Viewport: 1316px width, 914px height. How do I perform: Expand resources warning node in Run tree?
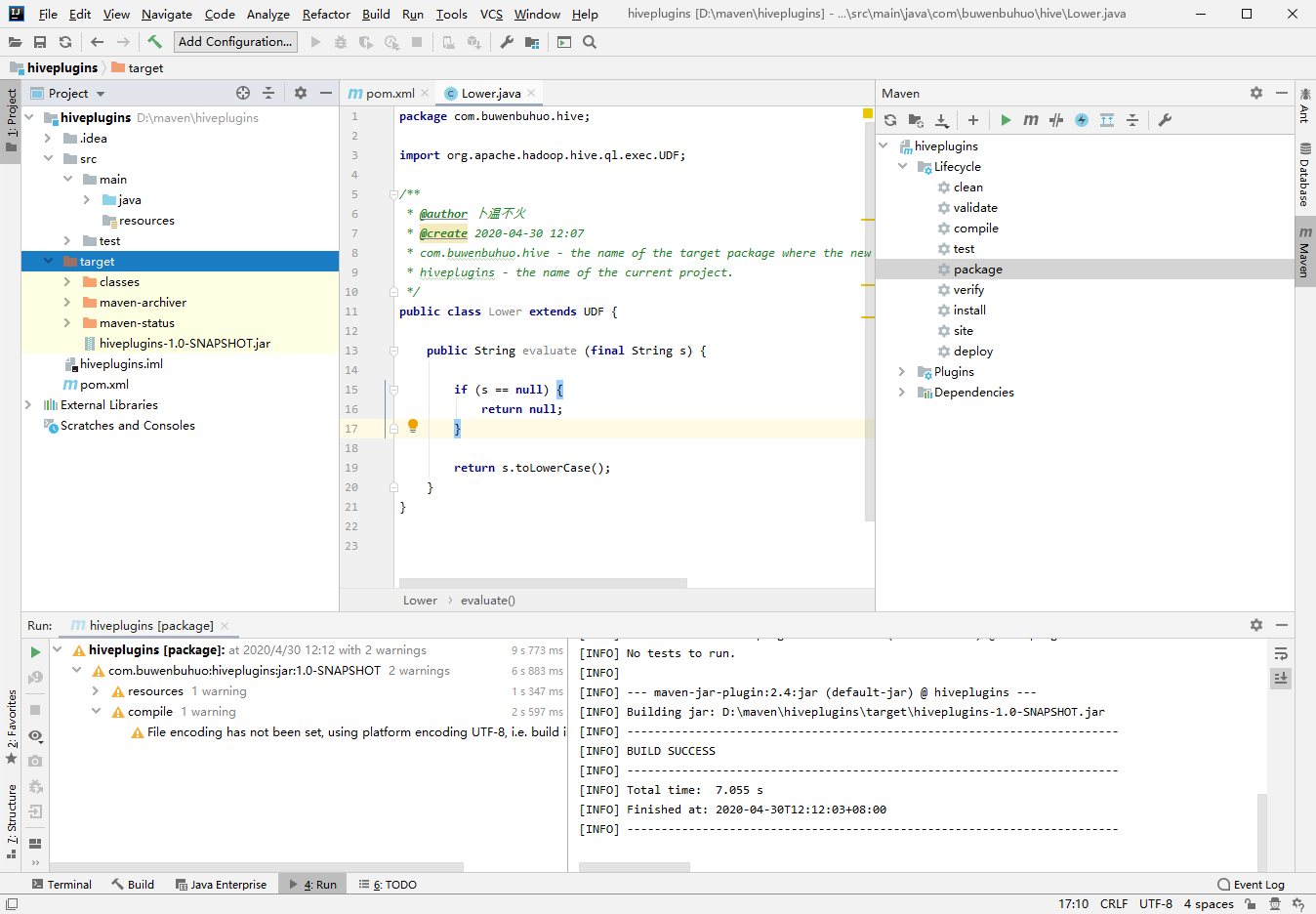pos(96,690)
